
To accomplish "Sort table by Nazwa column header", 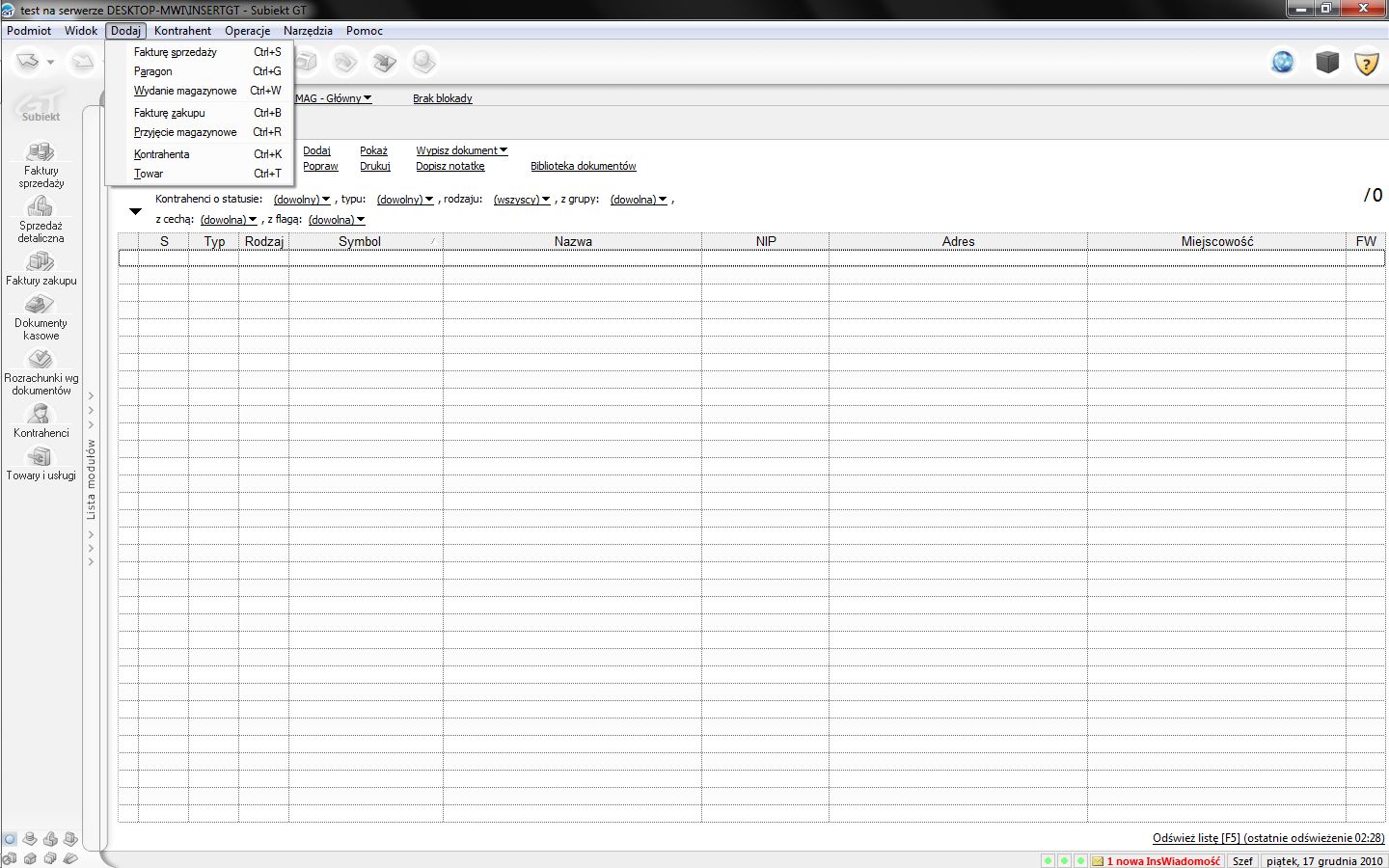I will click(573, 241).
